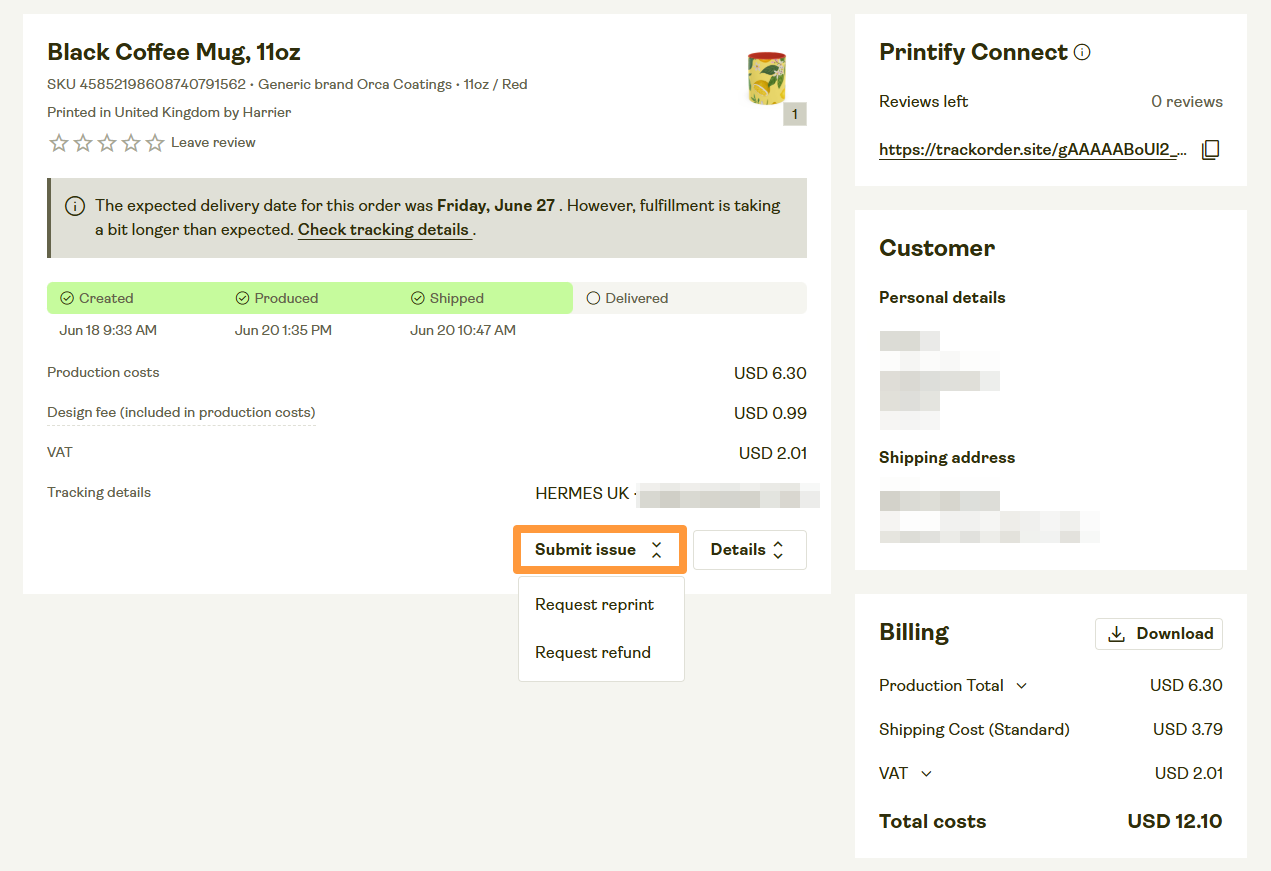Expand the Production Total breakdown
Screen dimensions: 1271x871
pos(1021,686)
